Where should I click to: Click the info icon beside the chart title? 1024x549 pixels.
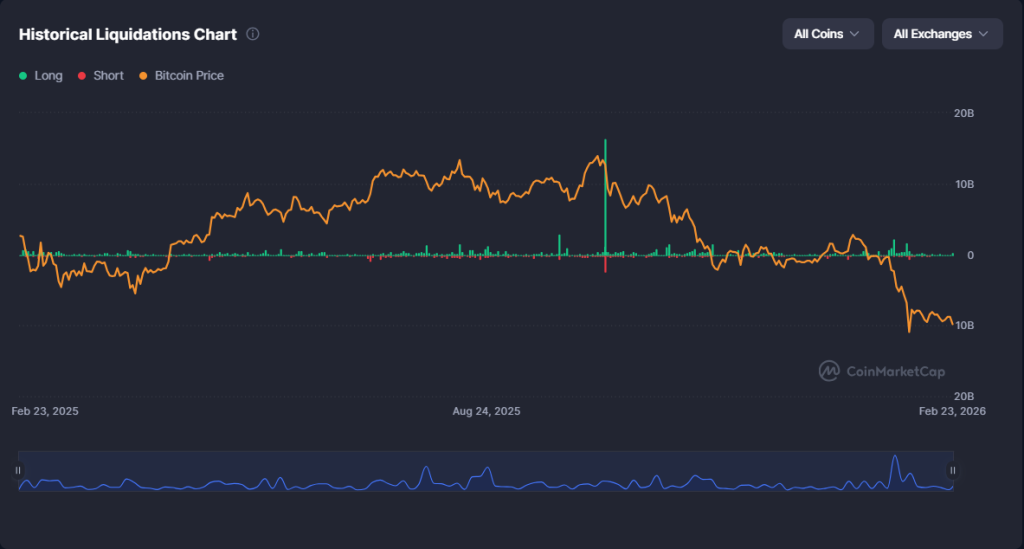253,34
